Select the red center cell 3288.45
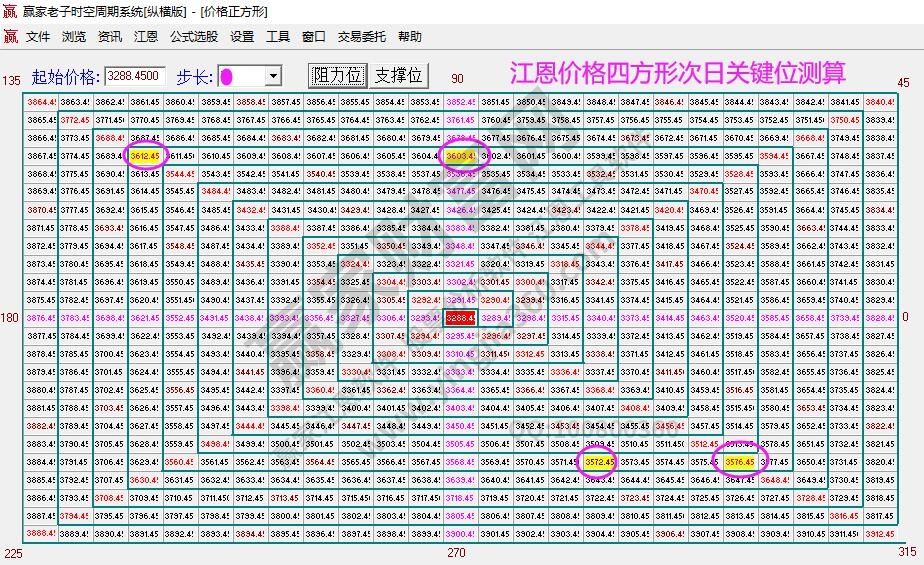The height and width of the screenshot is (565, 924). tap(460, 318)
